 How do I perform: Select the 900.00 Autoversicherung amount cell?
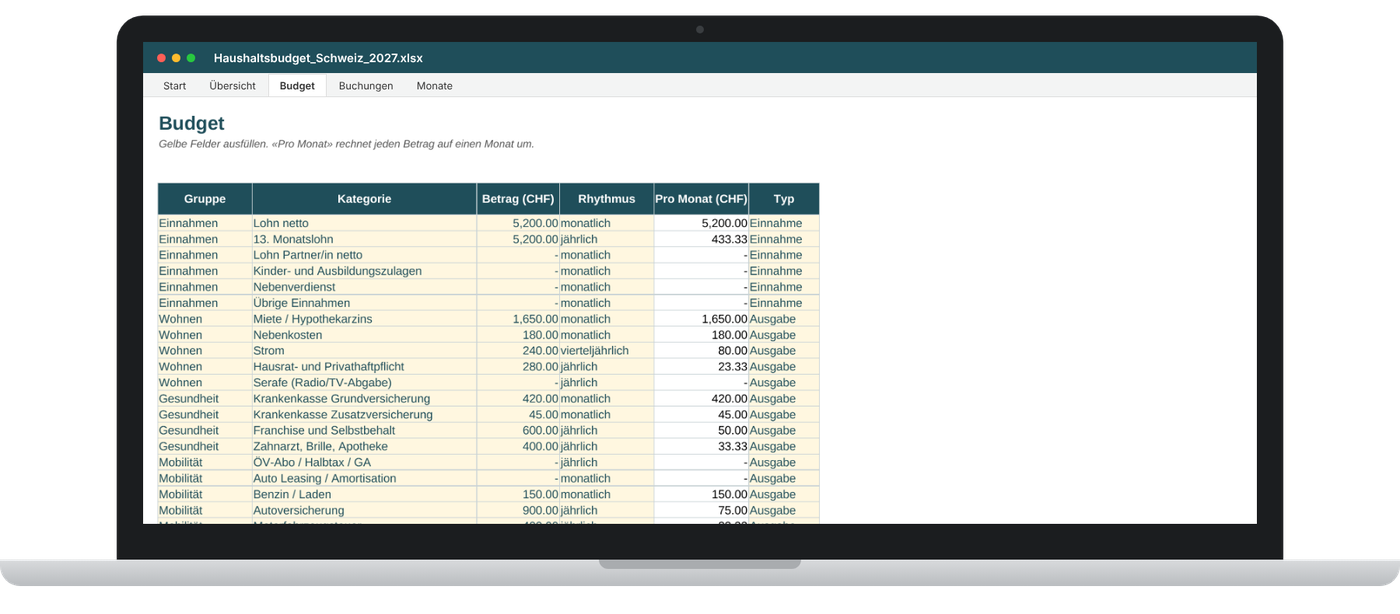pos(518,510)
